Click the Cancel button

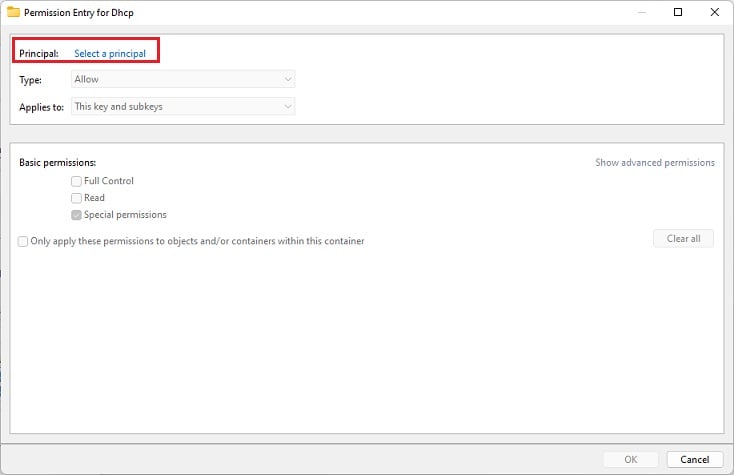[695, 460]
